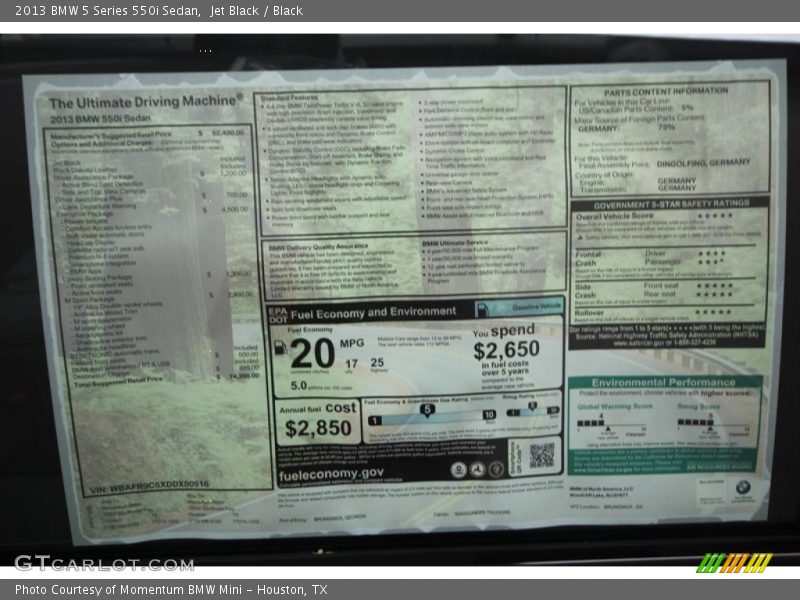Image resolution: width=800 pixels, height=600 pixels.
Task: Click the 'Jet Black / Black' caption text
Action: tap(257, 11)
